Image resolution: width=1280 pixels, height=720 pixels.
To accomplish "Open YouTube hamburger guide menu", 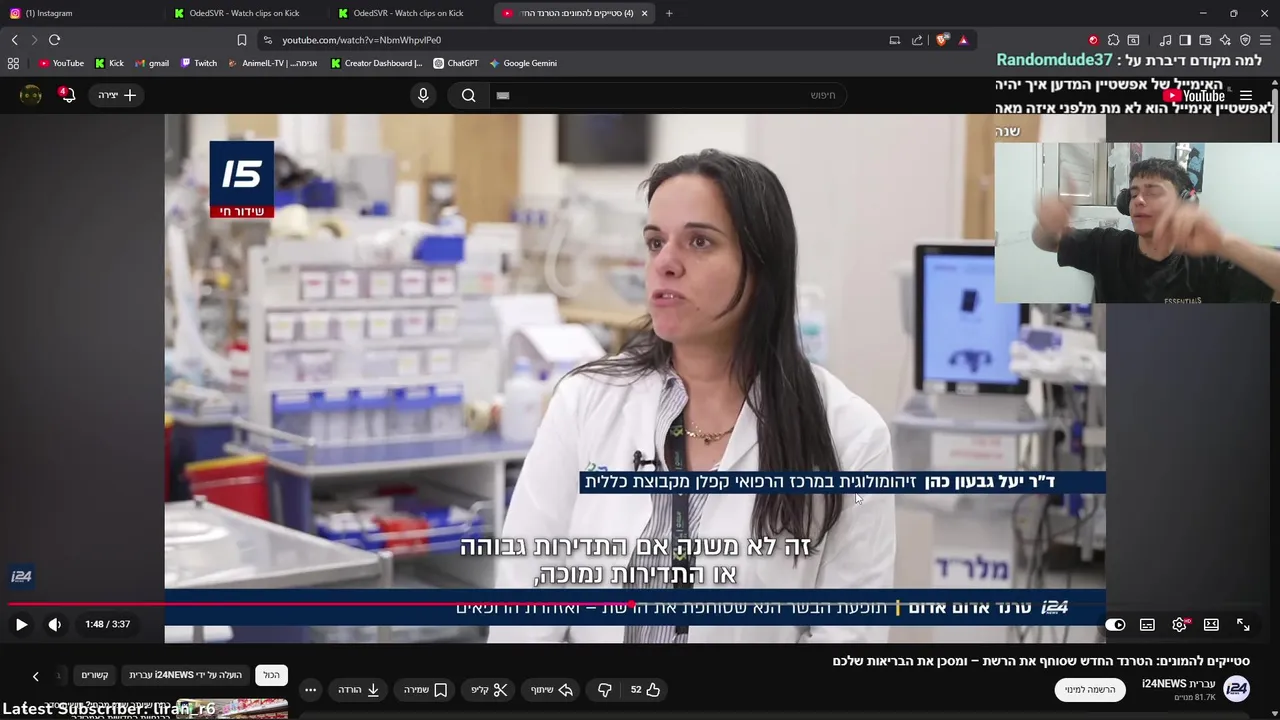I will (x=1246, y=96).
